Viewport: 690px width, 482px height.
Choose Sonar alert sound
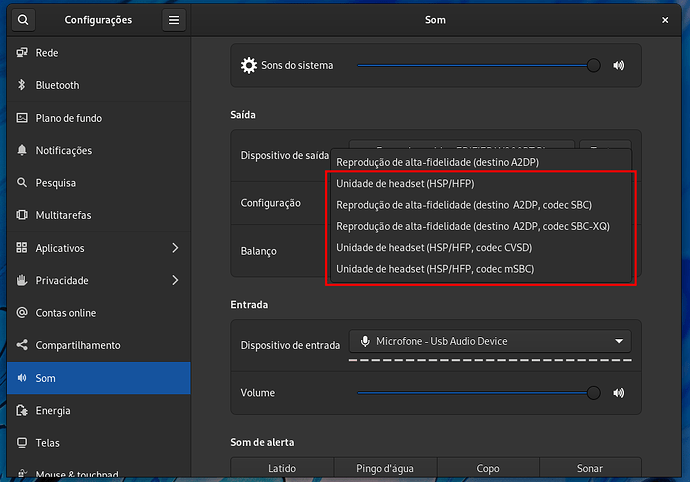[x=590, y=468]
